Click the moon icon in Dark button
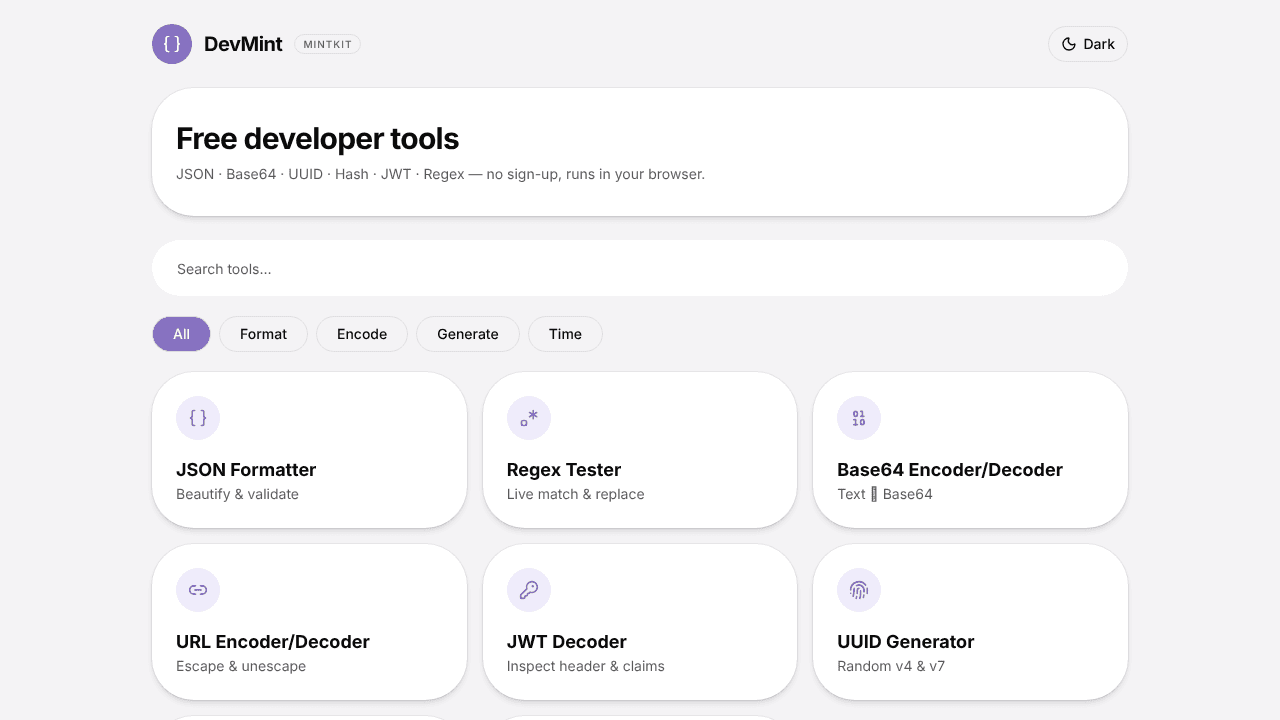Viewport: 1280px width, 720px height. click(x=1069, y=44)
